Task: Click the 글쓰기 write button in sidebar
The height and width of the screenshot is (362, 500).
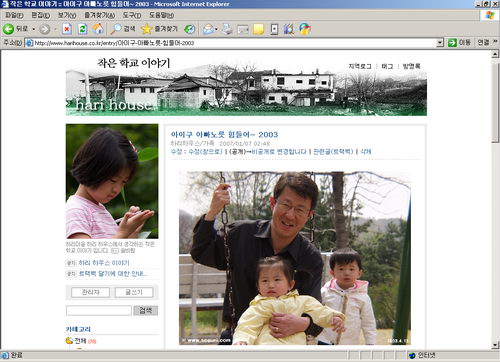Action: tap(134, 292)
